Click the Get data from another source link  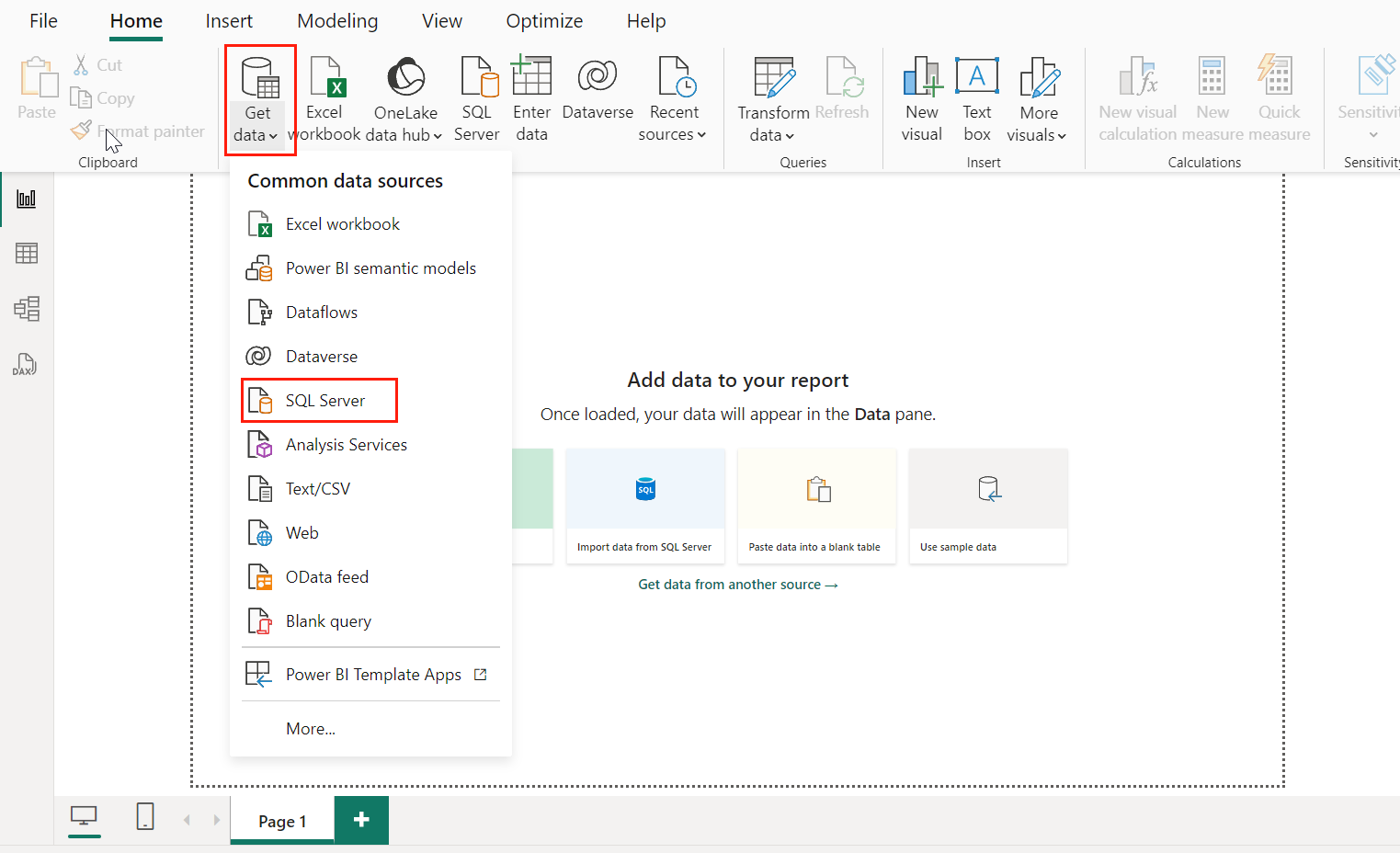[737, 584]
